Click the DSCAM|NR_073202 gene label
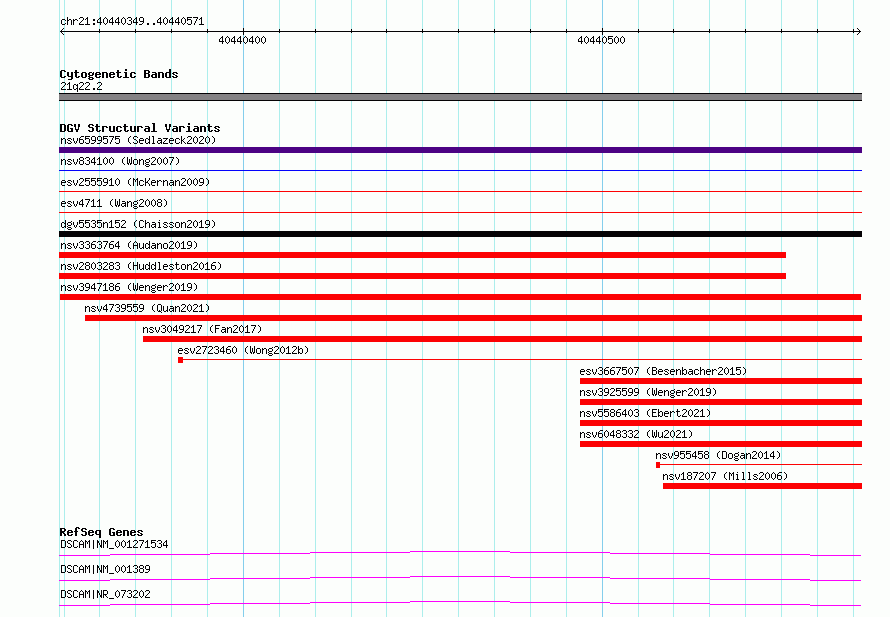 [x=105, y=594]
